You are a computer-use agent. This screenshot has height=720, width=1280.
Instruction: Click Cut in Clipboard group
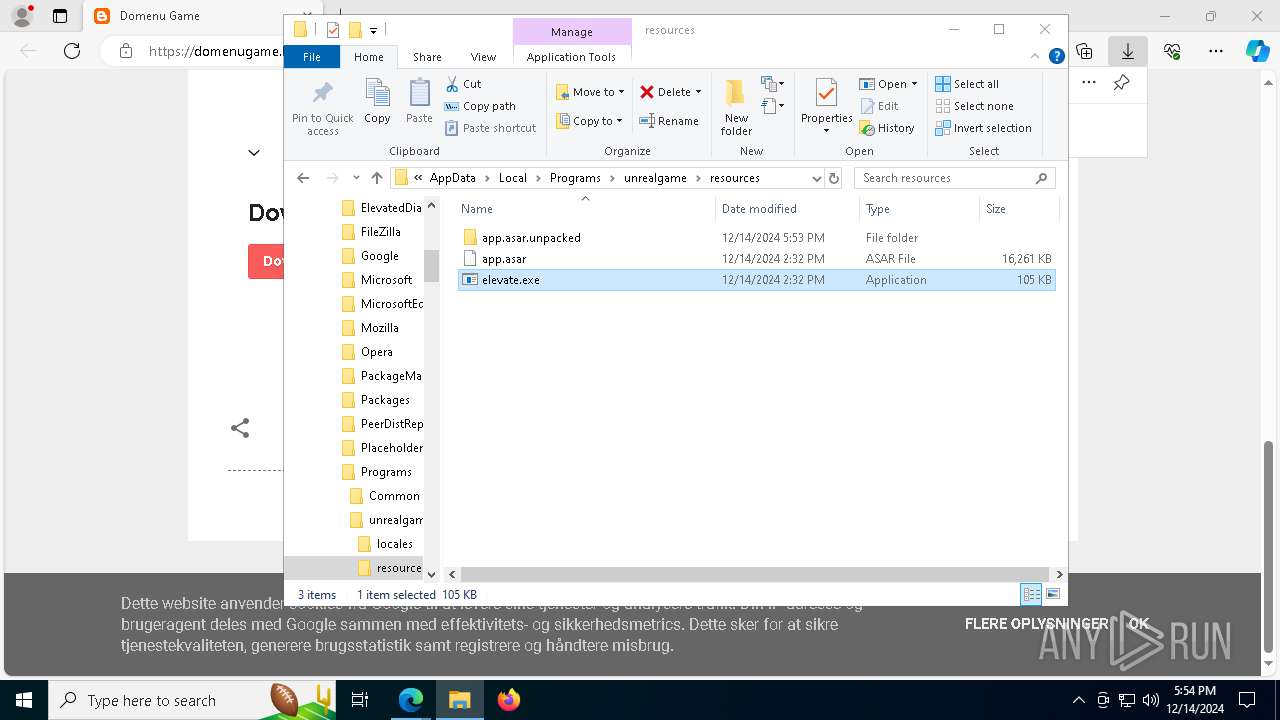463,84
